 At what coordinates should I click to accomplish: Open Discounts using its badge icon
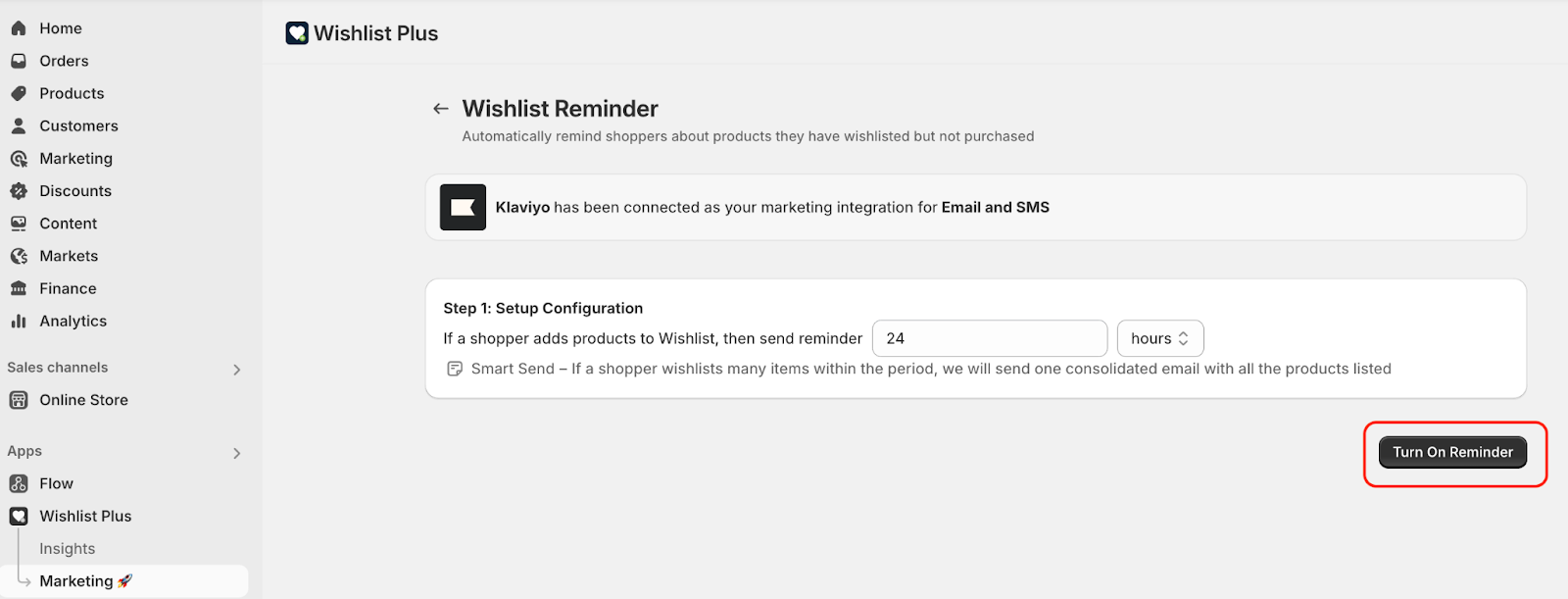point(19,191)
